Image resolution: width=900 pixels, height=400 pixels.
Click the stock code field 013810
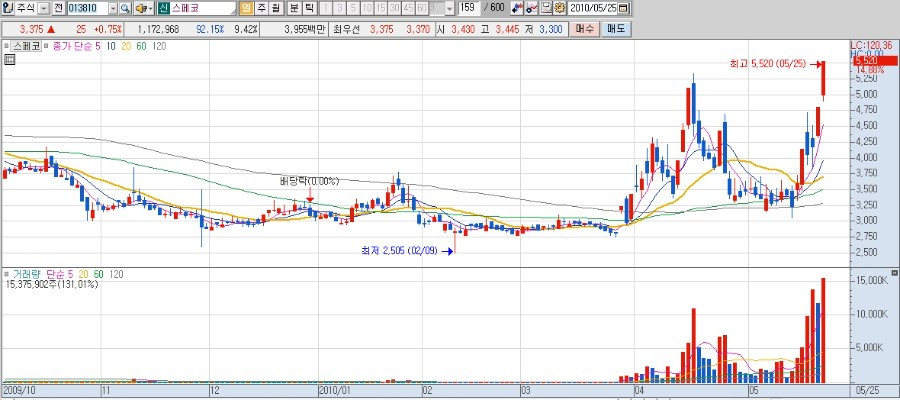87,9
